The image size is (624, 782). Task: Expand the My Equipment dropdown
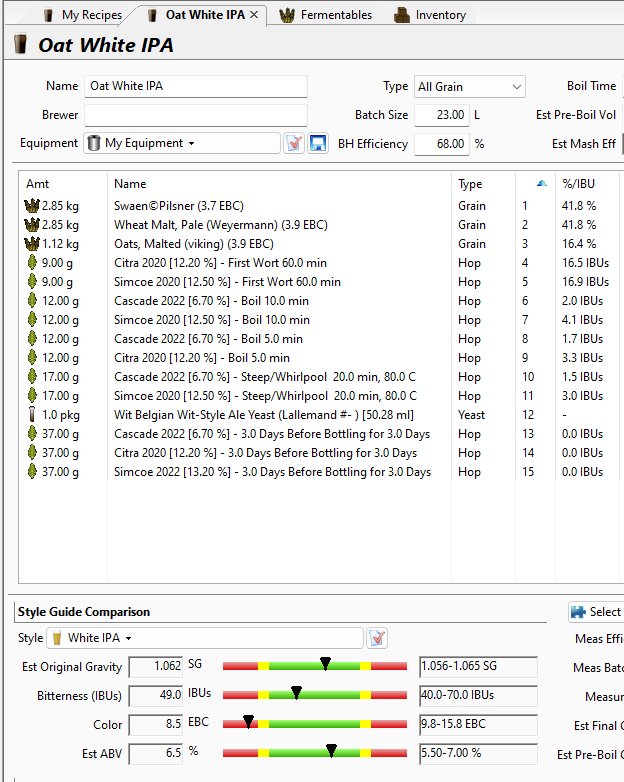coord(191,143)
